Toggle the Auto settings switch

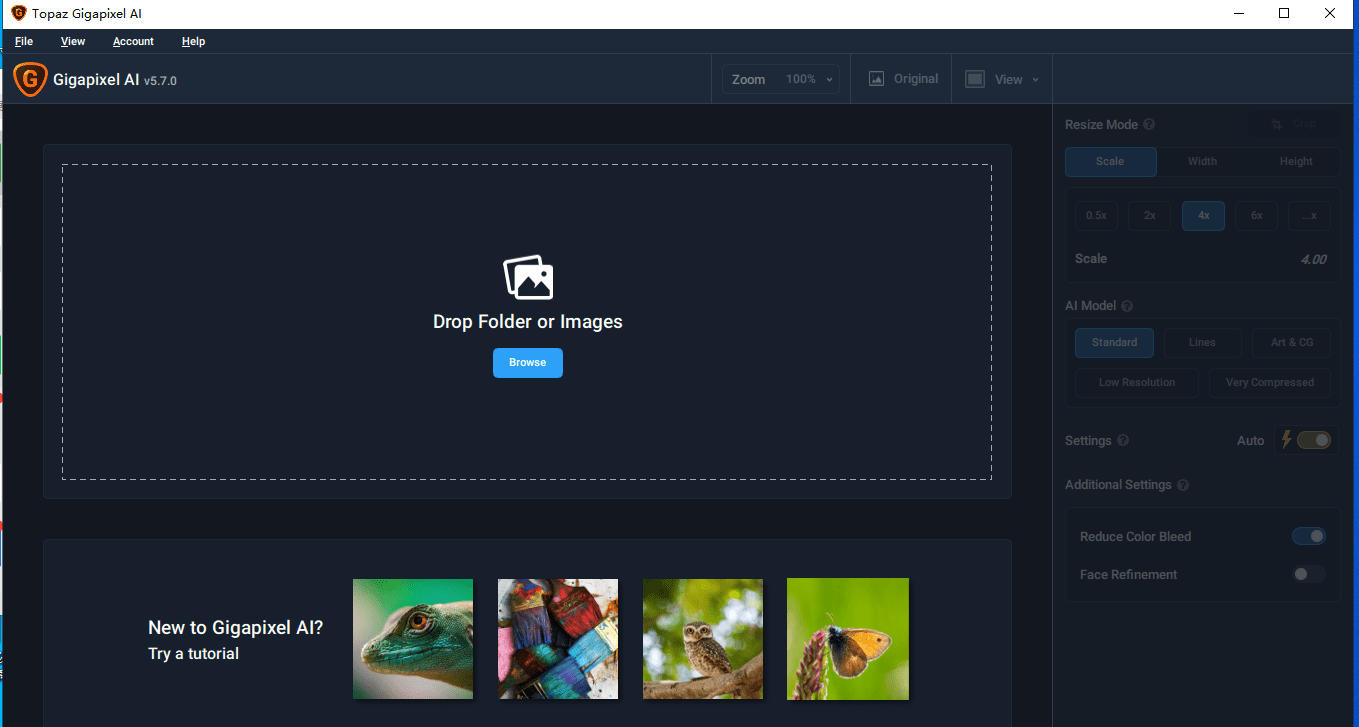click(x=1314, y=440)
